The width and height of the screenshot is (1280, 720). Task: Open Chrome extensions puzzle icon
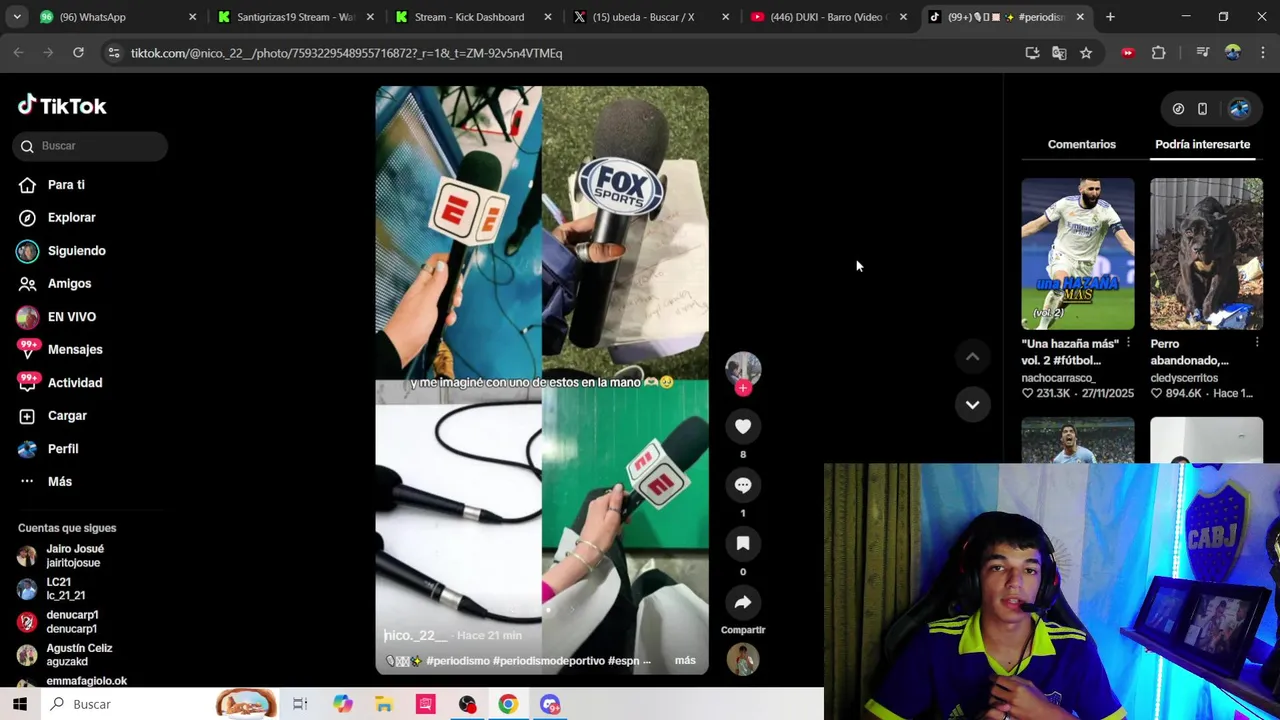pos(1158,53)
